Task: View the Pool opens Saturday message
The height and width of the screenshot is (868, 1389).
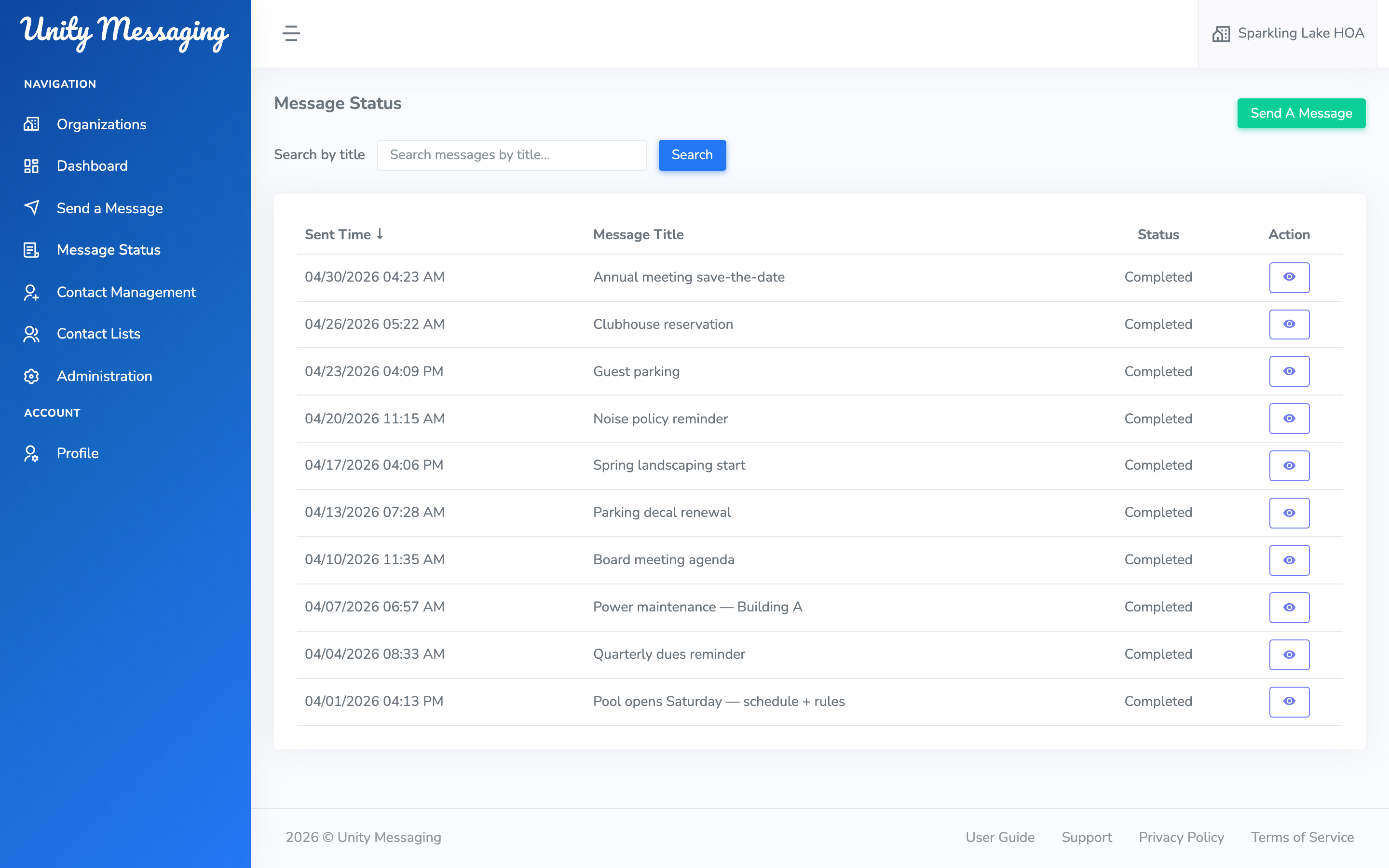Action: 1289,702
